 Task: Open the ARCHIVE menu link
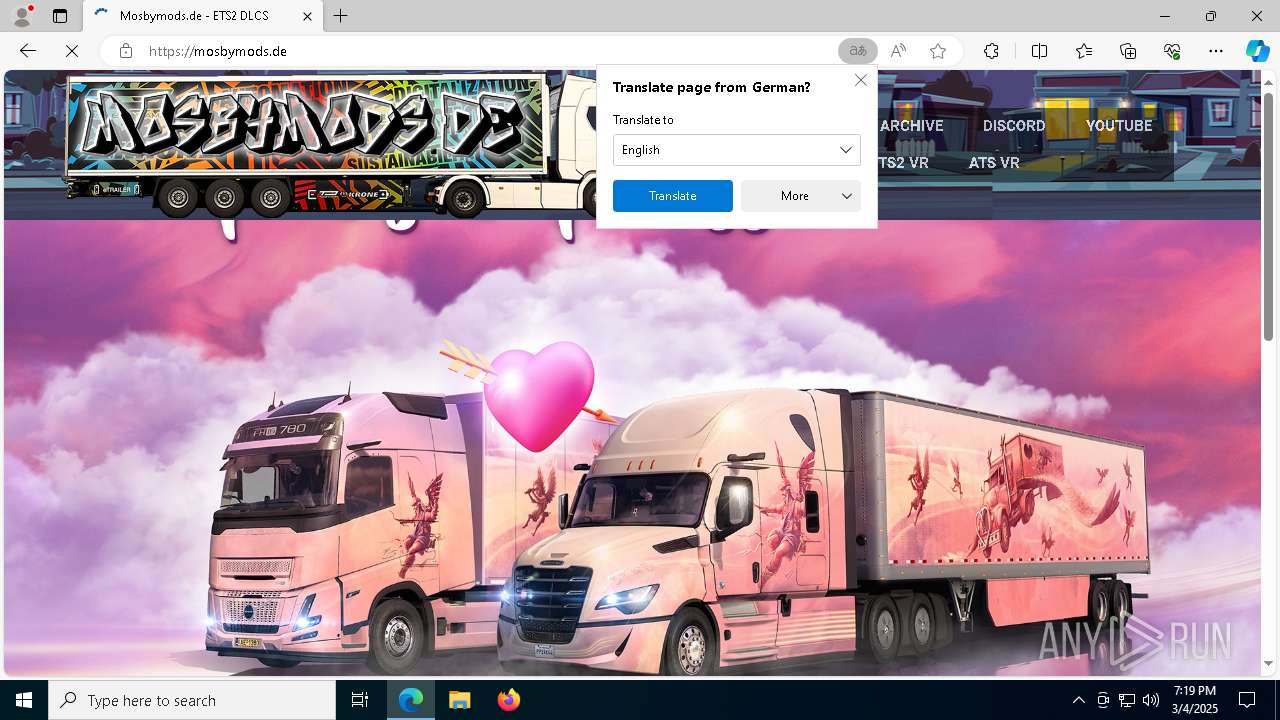coord(911,126)
